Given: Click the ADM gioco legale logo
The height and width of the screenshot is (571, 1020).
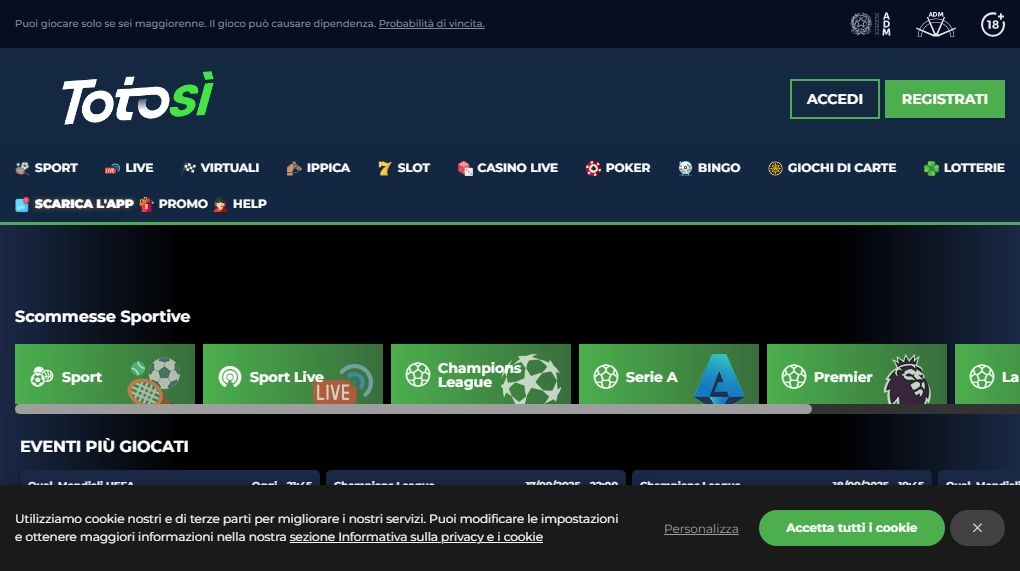Looking at the screenshot, I should pyautogui.click(x=935, y=24).
